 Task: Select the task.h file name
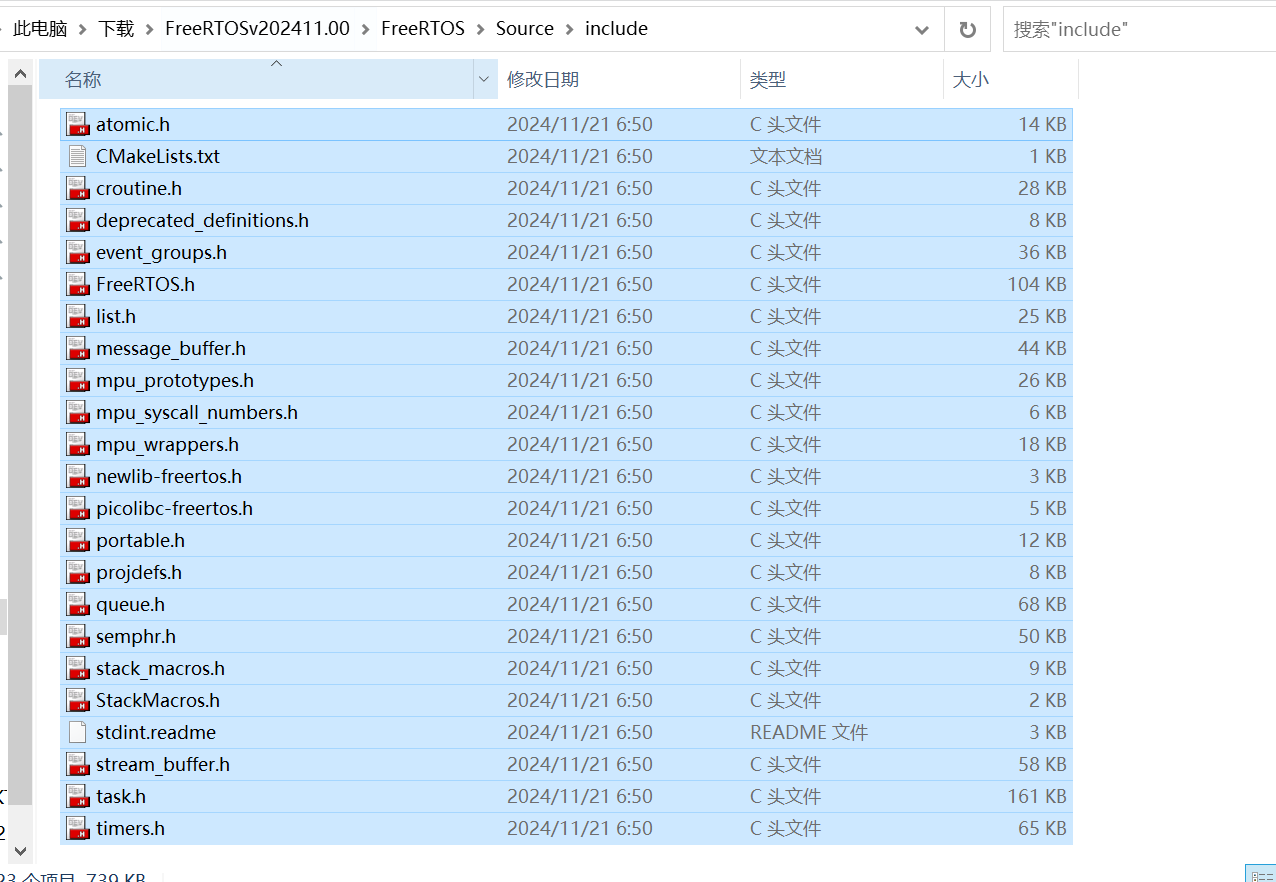121,796
